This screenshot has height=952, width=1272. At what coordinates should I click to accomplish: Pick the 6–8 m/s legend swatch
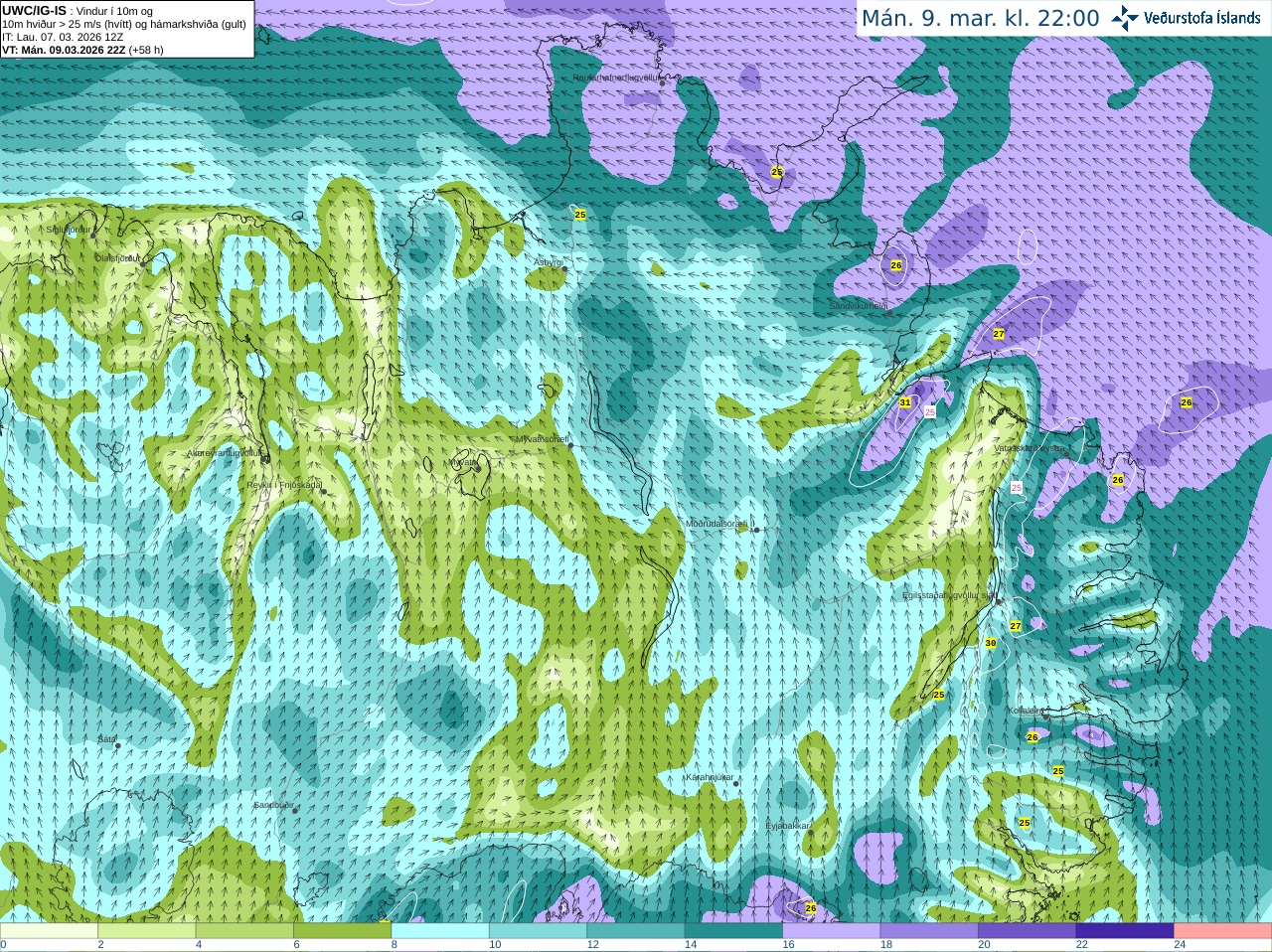click(x=343, y=930)
